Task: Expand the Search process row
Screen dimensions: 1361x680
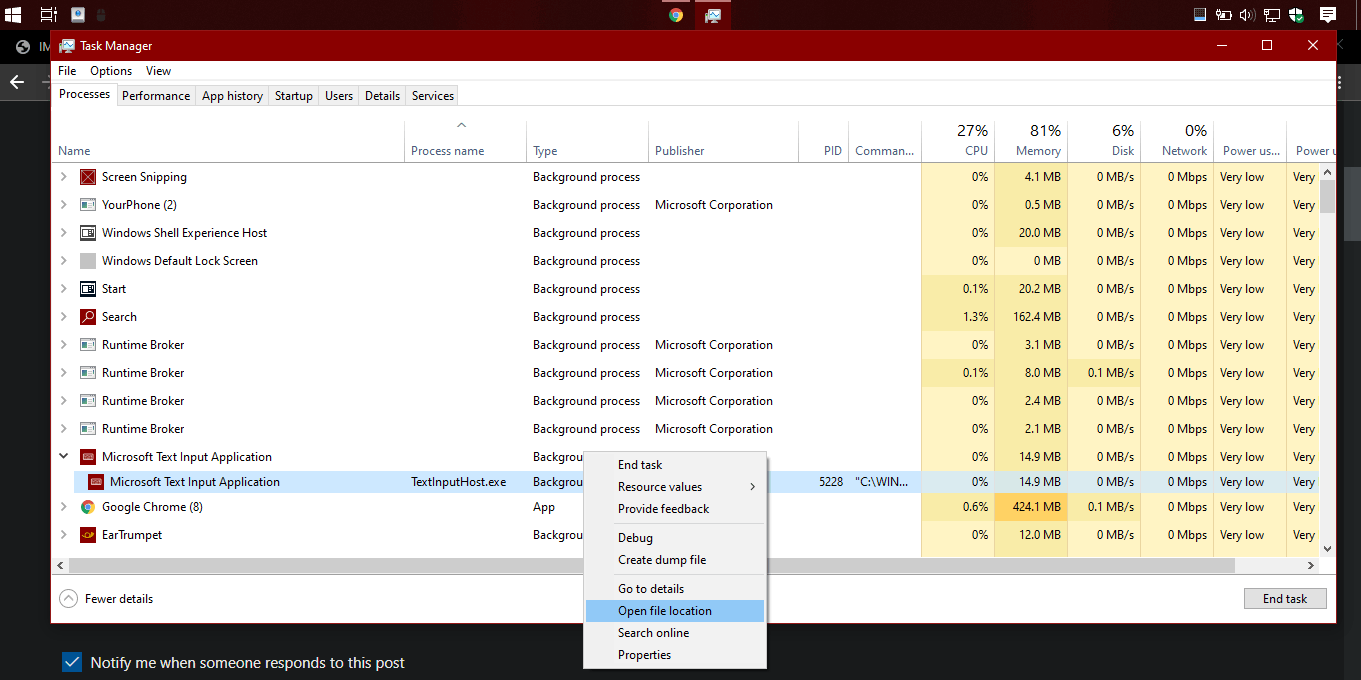Action: pyautogui.click(x=64, y=317)
